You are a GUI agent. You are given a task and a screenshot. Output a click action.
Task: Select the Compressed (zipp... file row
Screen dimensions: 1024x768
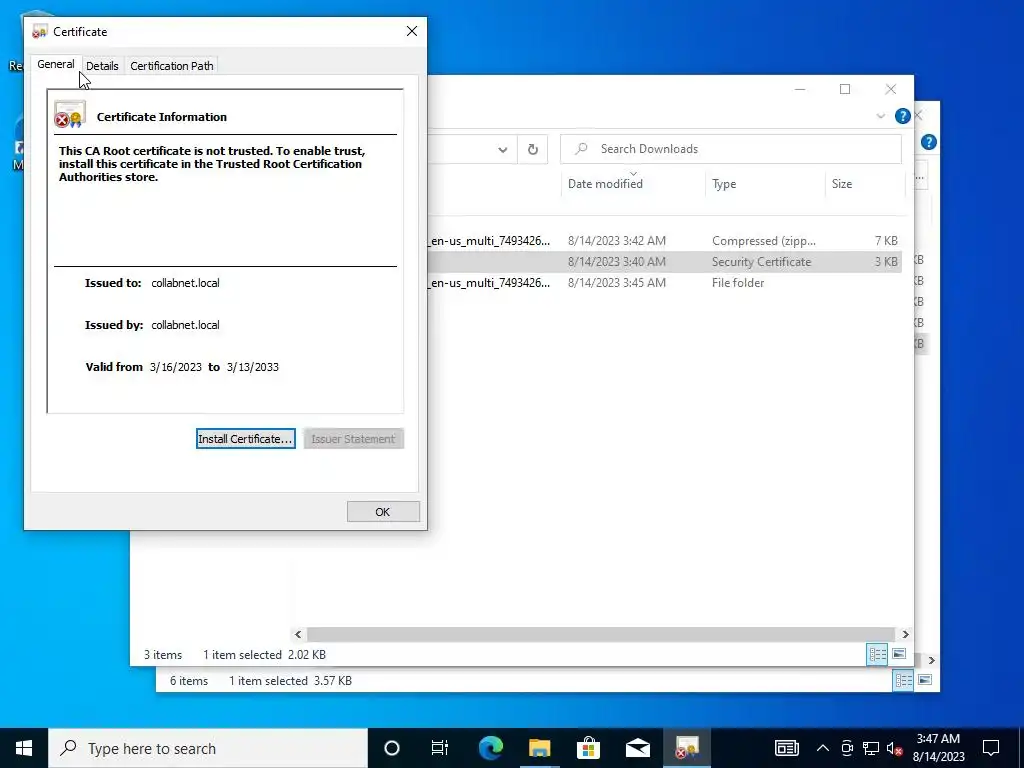[x=665, y=241]
